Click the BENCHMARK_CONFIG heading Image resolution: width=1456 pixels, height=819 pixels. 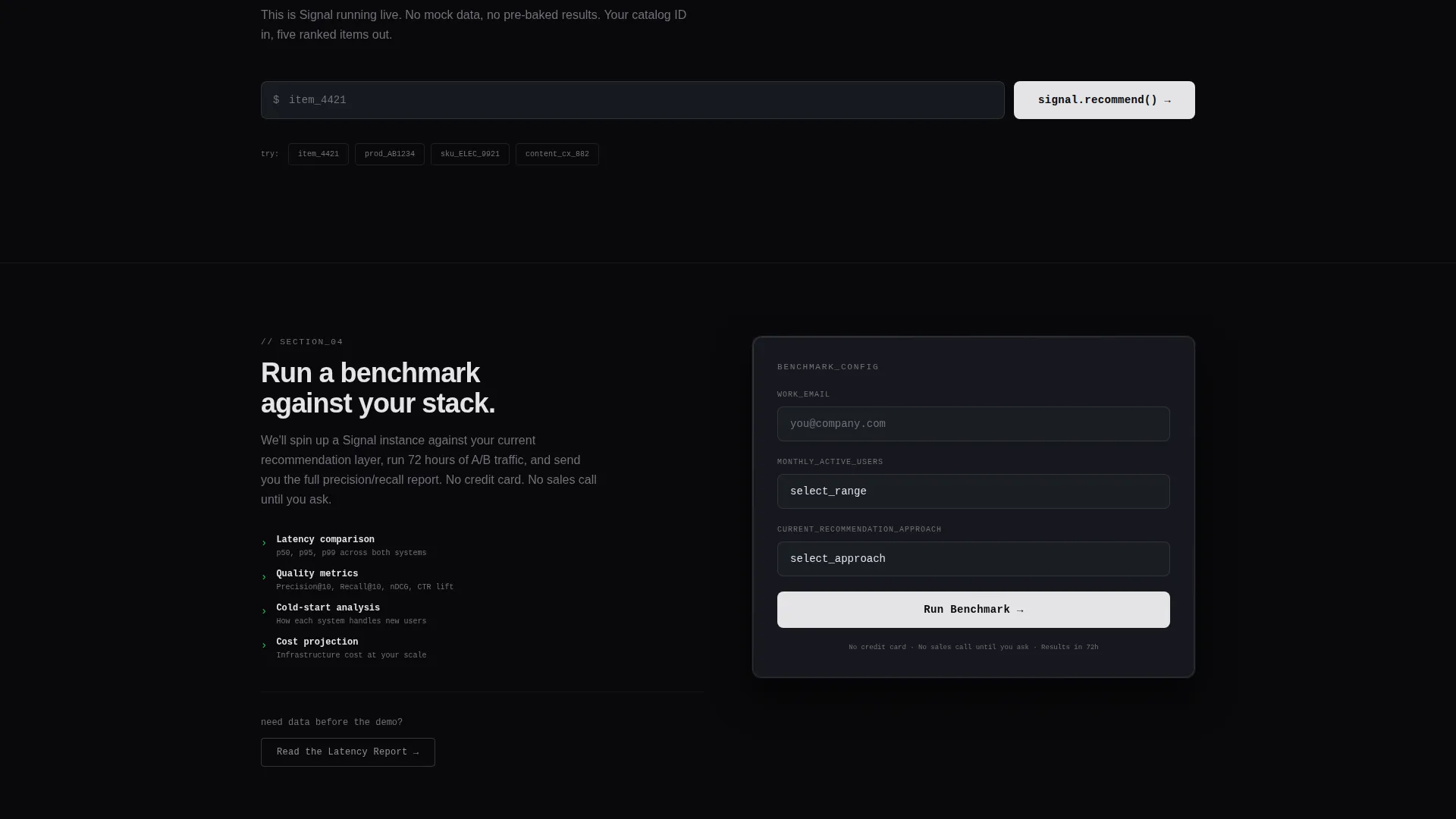pyautogui.click(x=828, y=367)
